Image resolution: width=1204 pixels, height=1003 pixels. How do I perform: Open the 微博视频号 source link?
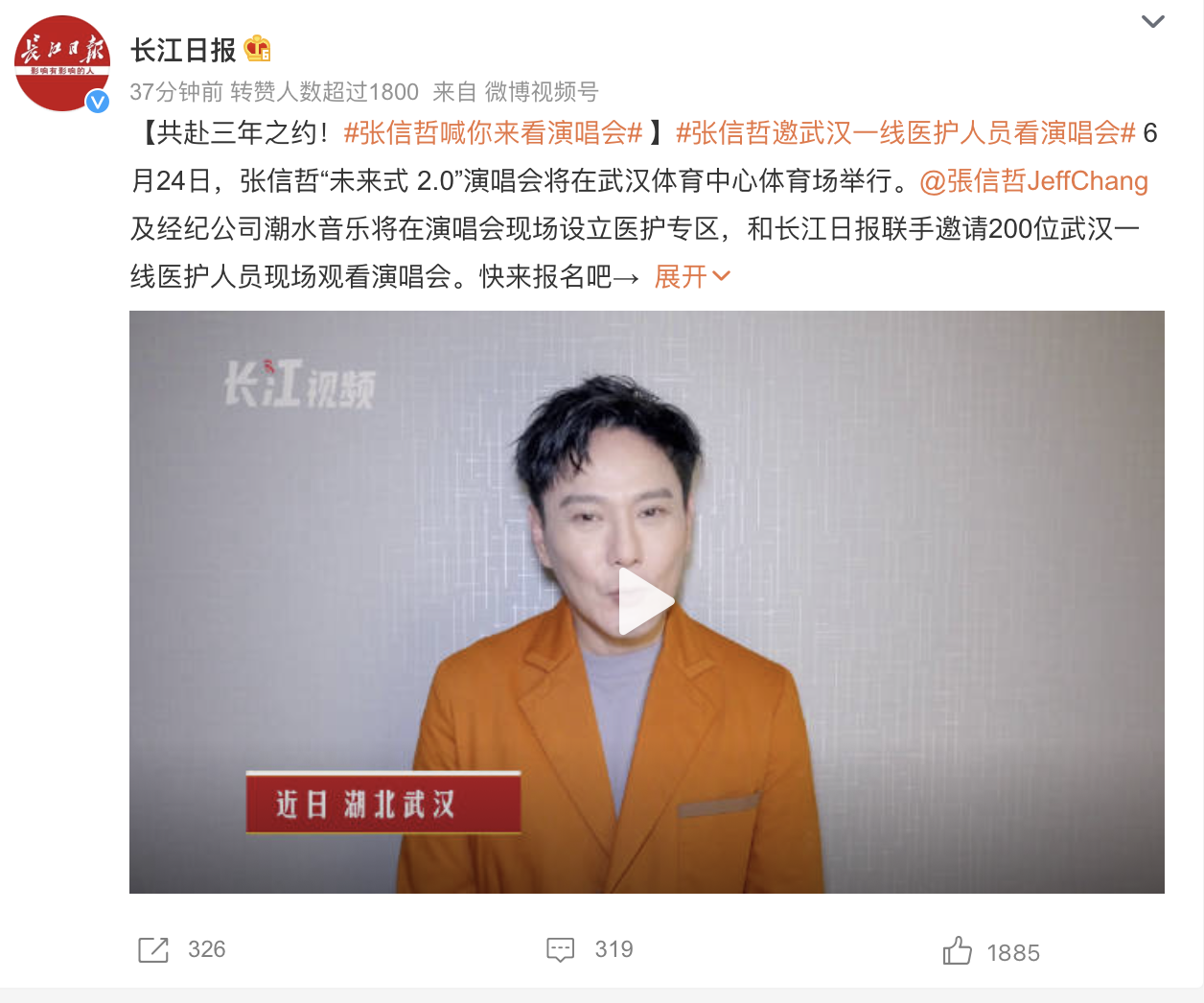(x=542, y=92)
